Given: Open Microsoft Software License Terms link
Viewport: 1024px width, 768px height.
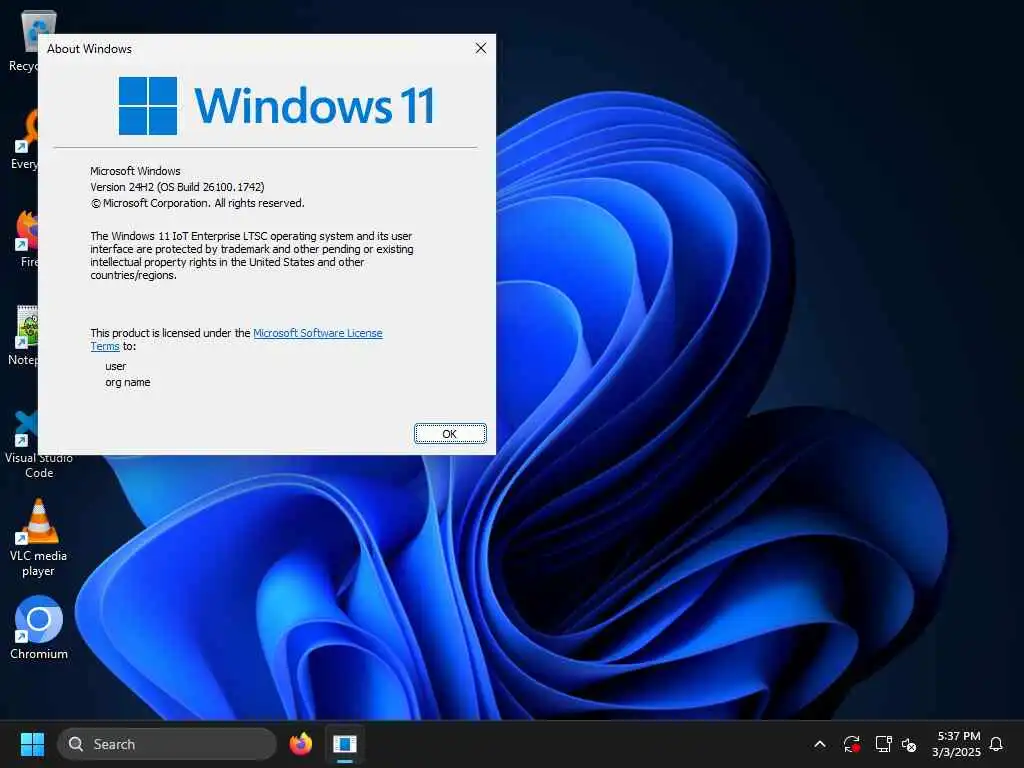Looking at the screenshot, I should (317, 333).
